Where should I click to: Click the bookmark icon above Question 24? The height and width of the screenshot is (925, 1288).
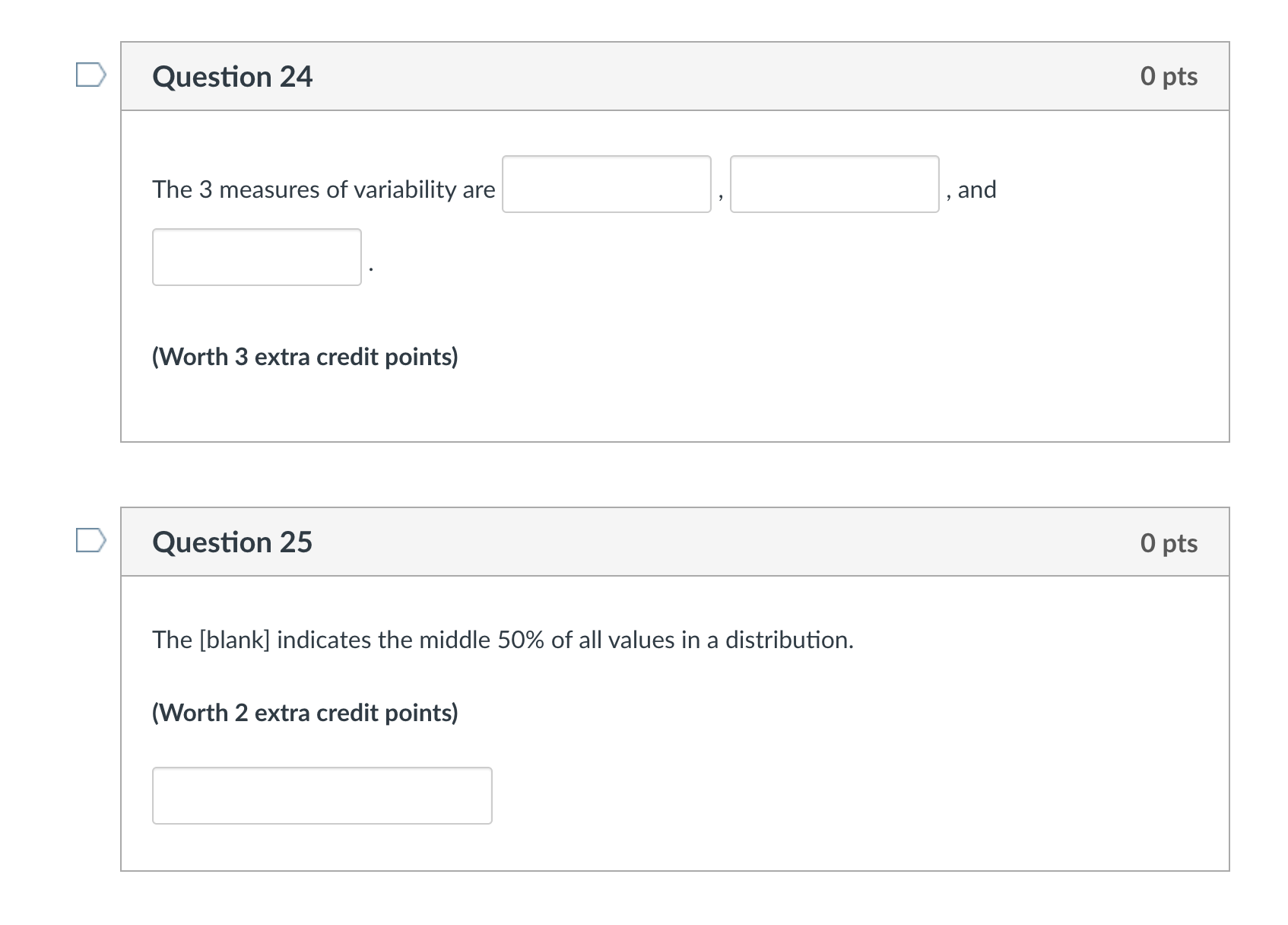click(x=90, y=74)
